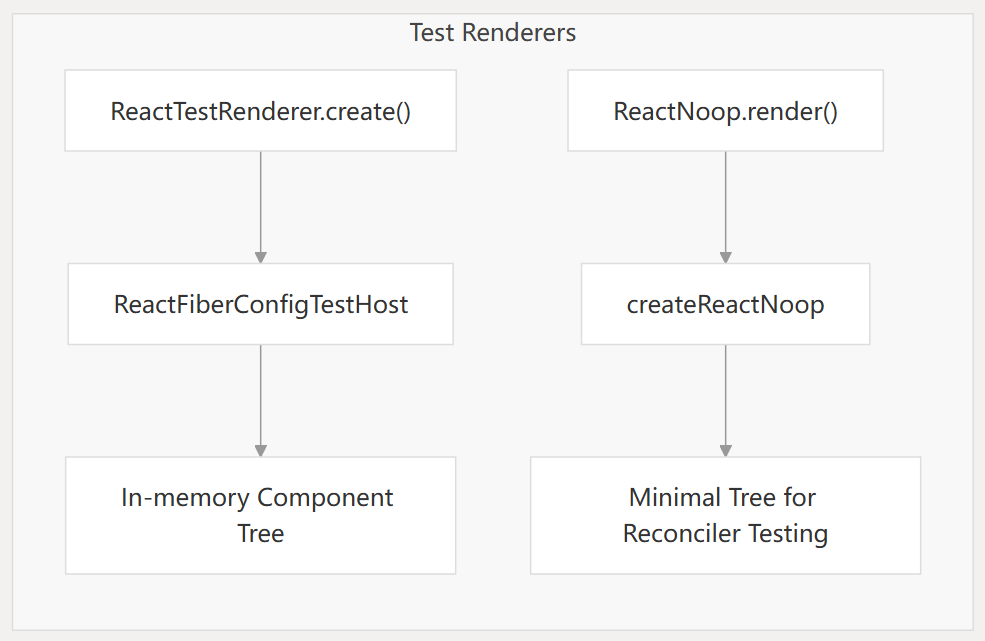Click the Test Renderers group title

click(492, 33)
